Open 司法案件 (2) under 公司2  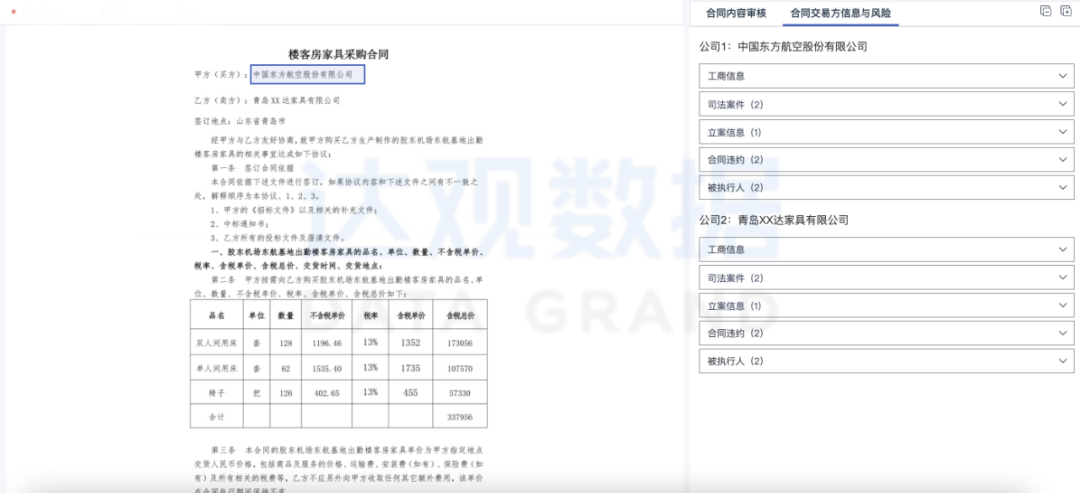click(886, 277)
